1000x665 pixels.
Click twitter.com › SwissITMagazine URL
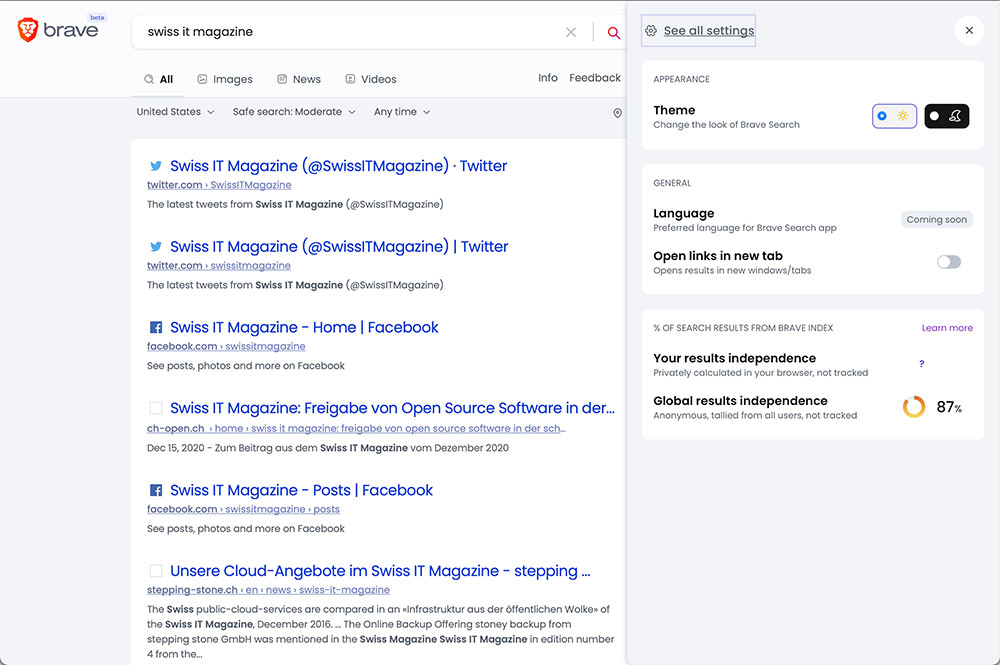click(219, 185)
